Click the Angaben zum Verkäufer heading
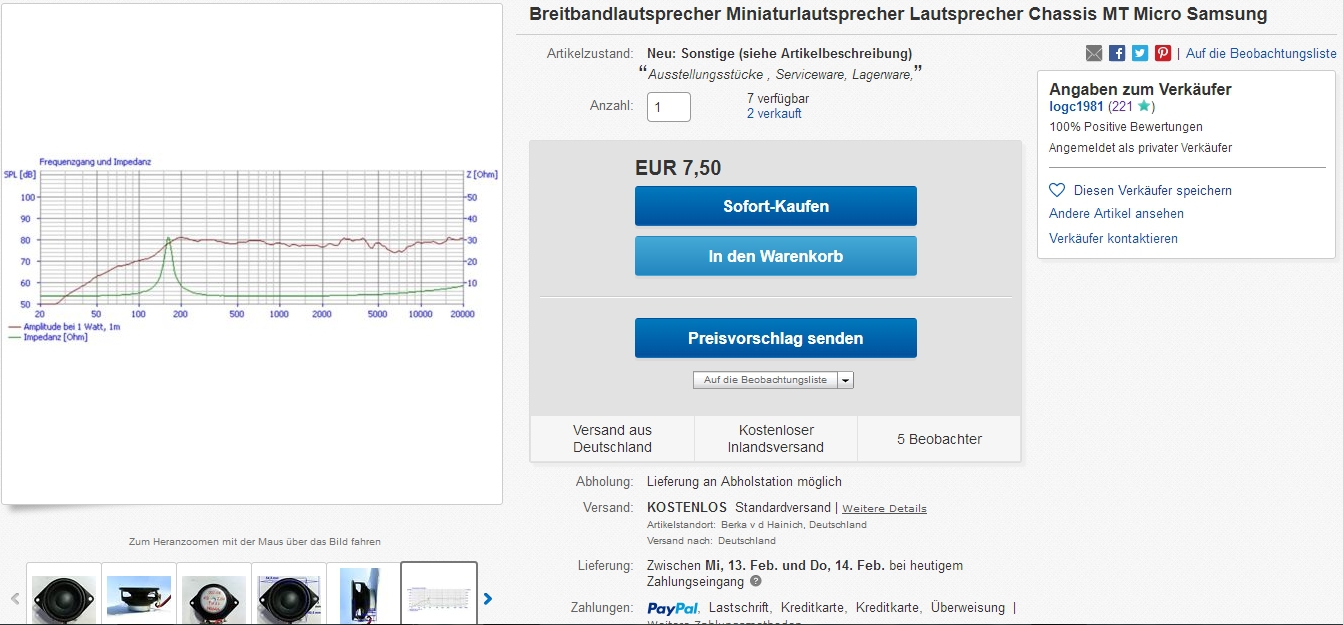The height and width of the screenshot is (625, 1343). click(1140, 89)
